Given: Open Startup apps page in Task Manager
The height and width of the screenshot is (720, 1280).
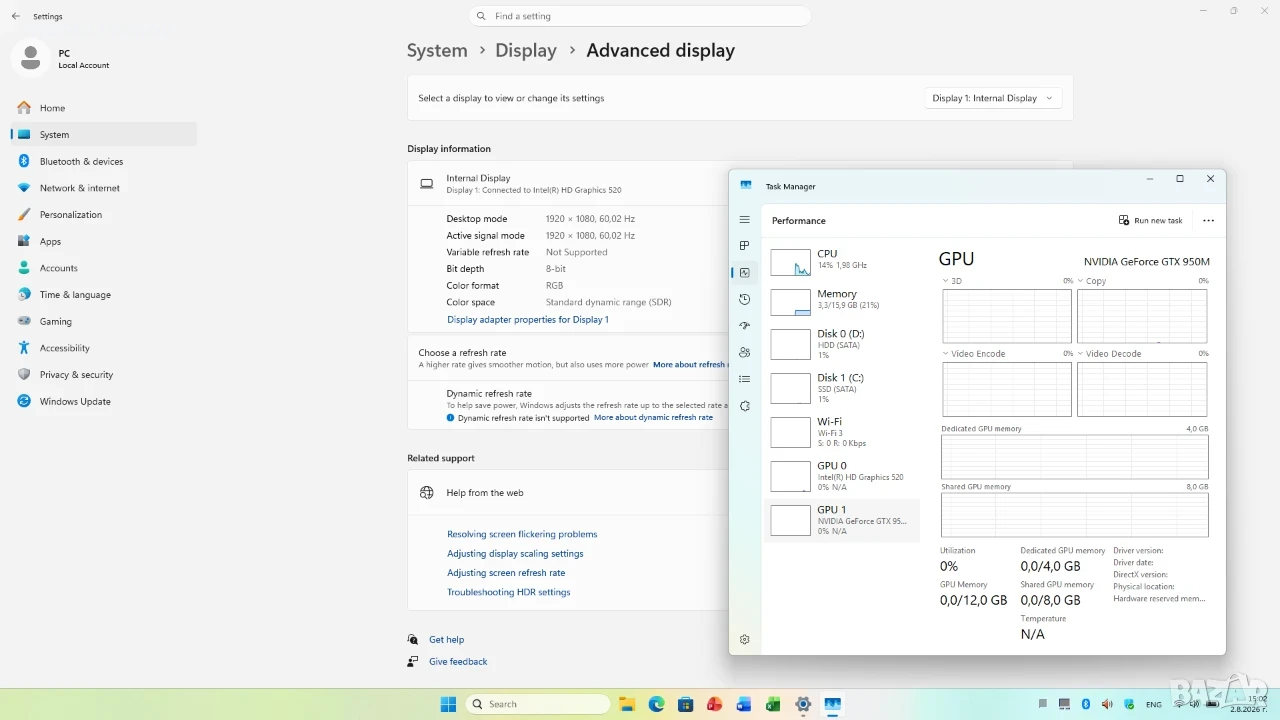Looking at the screenshot, I should (744, 326).
